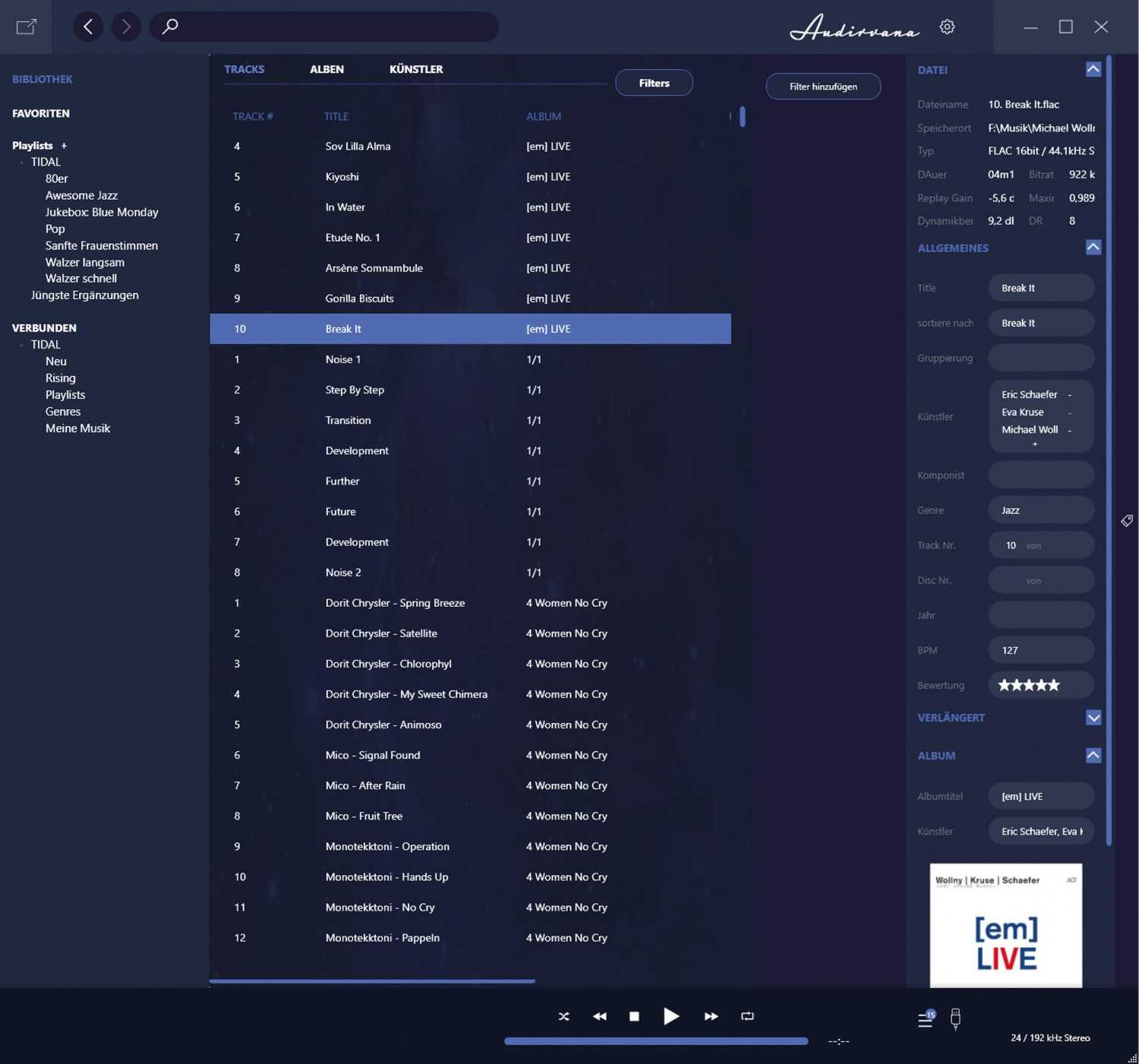The width and height of the screenshot is (1139, 1064).
Task: Click Filter hinzufügen button
Action: click(x=823, y=87)
